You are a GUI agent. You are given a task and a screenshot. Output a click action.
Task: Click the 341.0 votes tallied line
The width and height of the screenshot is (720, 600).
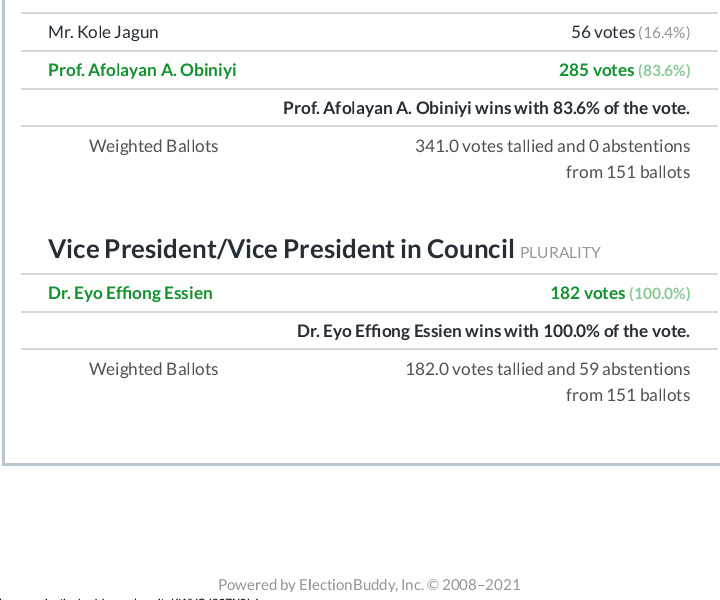click(552, 146)
